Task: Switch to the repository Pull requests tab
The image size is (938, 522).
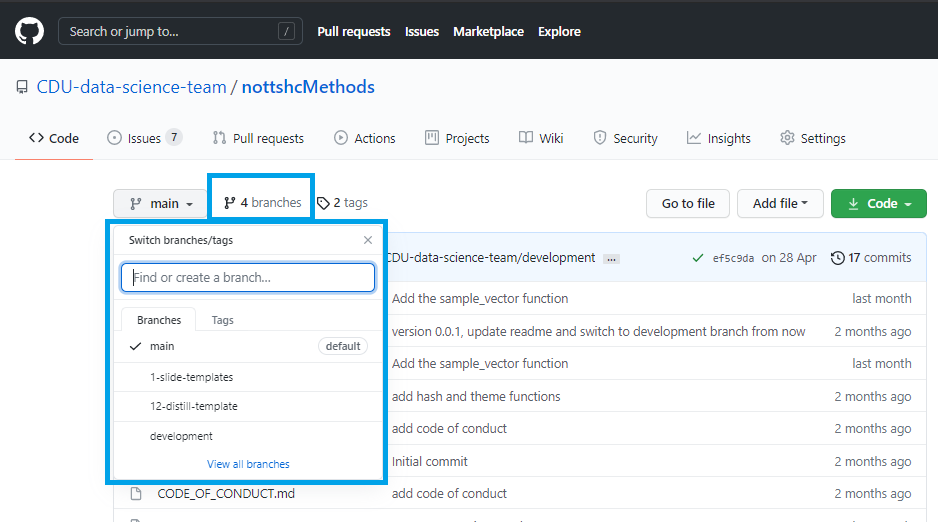Action: pos(258,138)
